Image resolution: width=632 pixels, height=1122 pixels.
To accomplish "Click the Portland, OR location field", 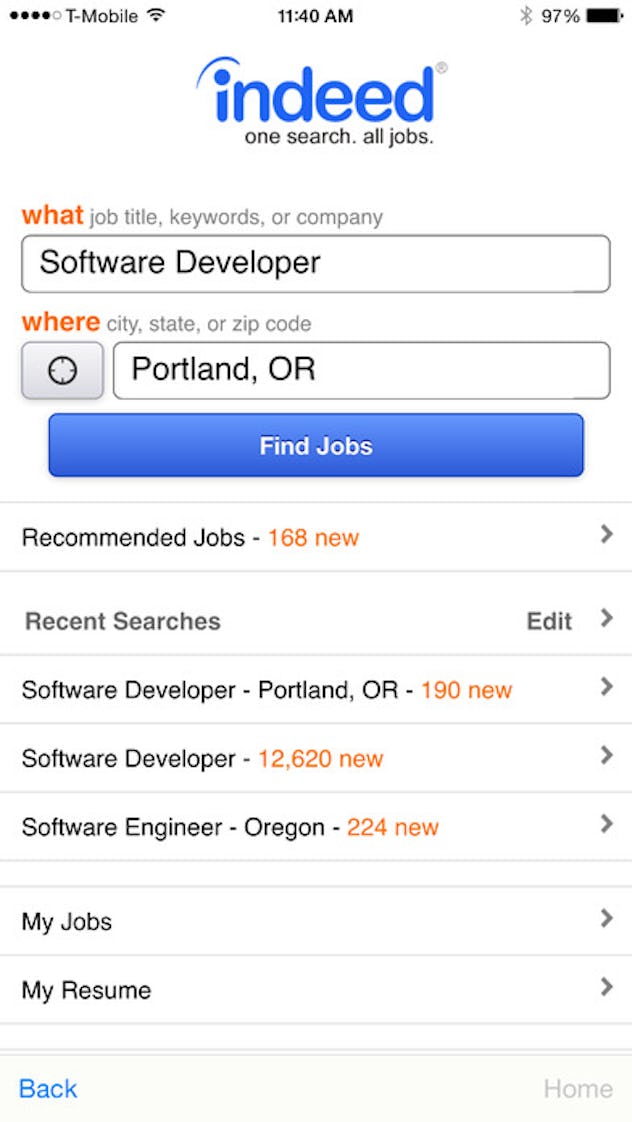I will (x=360, y=369).
